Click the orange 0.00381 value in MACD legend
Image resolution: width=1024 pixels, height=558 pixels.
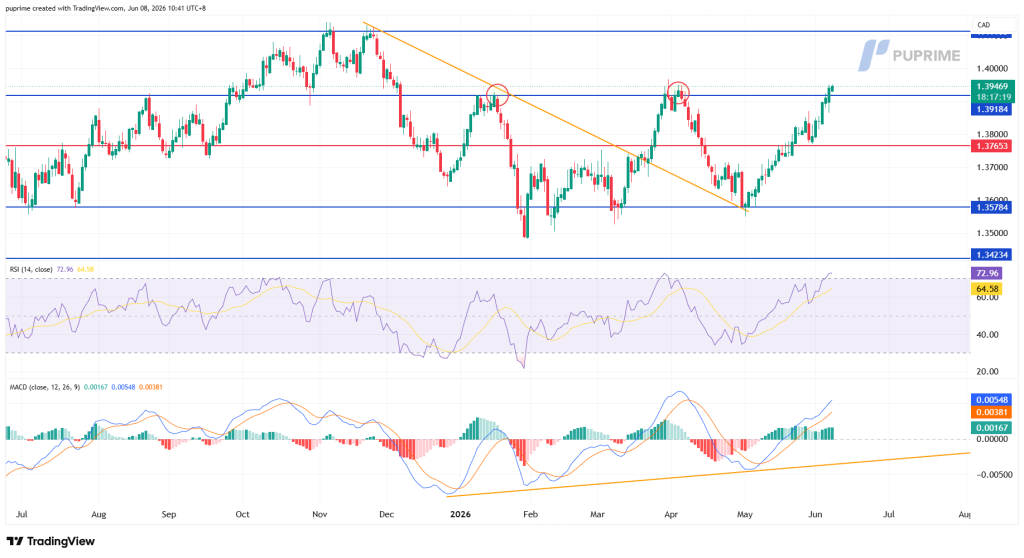(150, 387)
